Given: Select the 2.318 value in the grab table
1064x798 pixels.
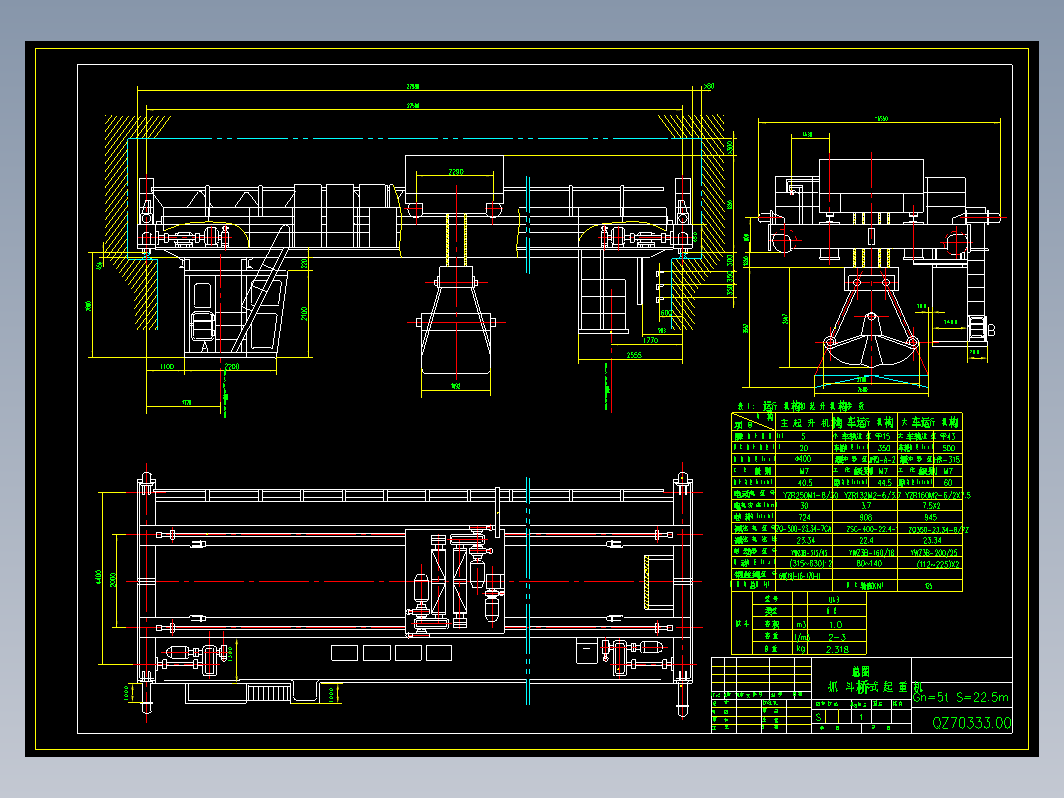Looking at the screenshot, I should pyautogui.click(x=837, y=649).
